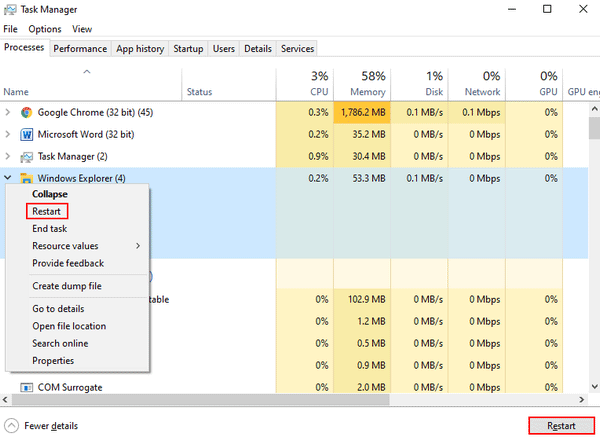Image resolution: width=600 pixels, height=441 pixels.
Task: Switch to the App history tab
Action: [x=140, y=49]
